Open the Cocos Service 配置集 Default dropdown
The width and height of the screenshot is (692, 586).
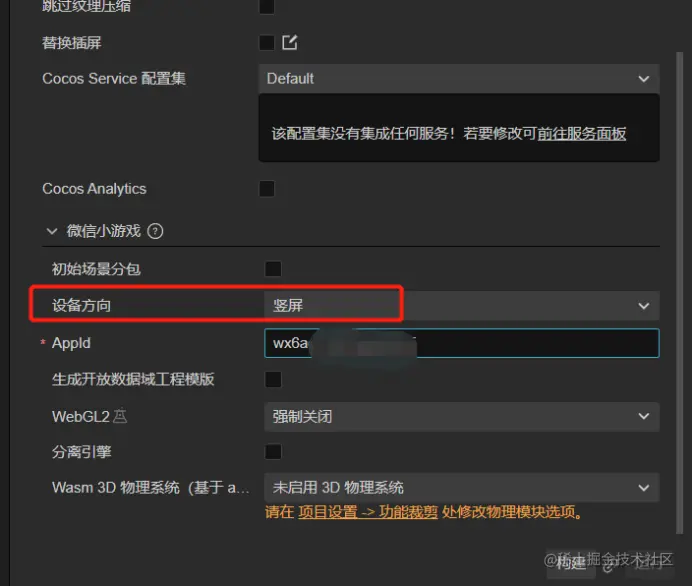tap(459, 79)
